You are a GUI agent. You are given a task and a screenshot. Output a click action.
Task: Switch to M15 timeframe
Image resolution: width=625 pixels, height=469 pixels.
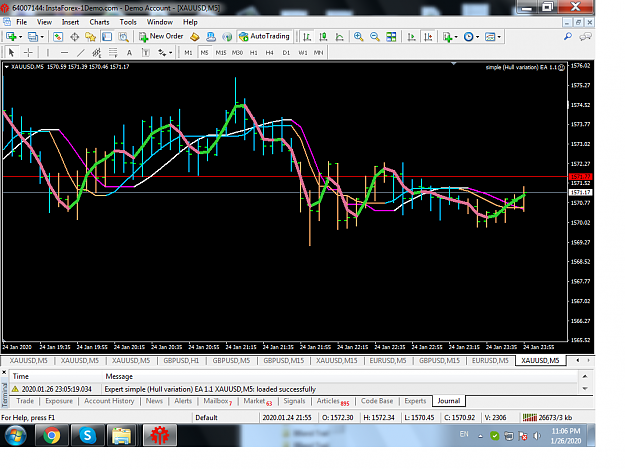point(221,53)
